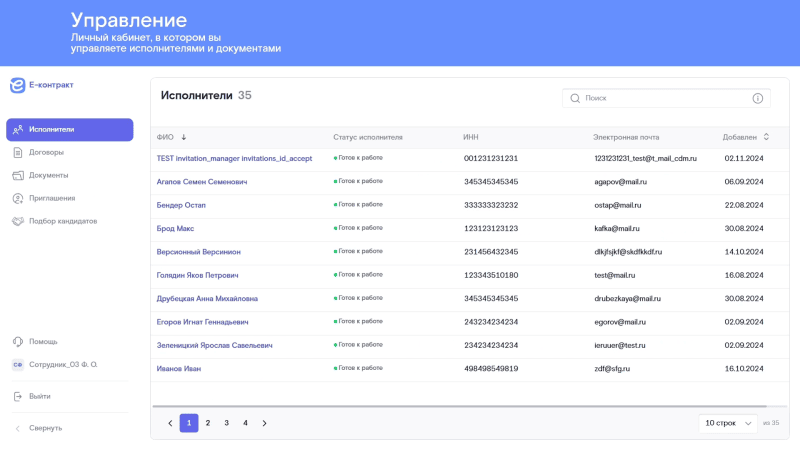Click the horizontal table scrollbar
This screenshot has height=450, width=800.
coord(458,407)
